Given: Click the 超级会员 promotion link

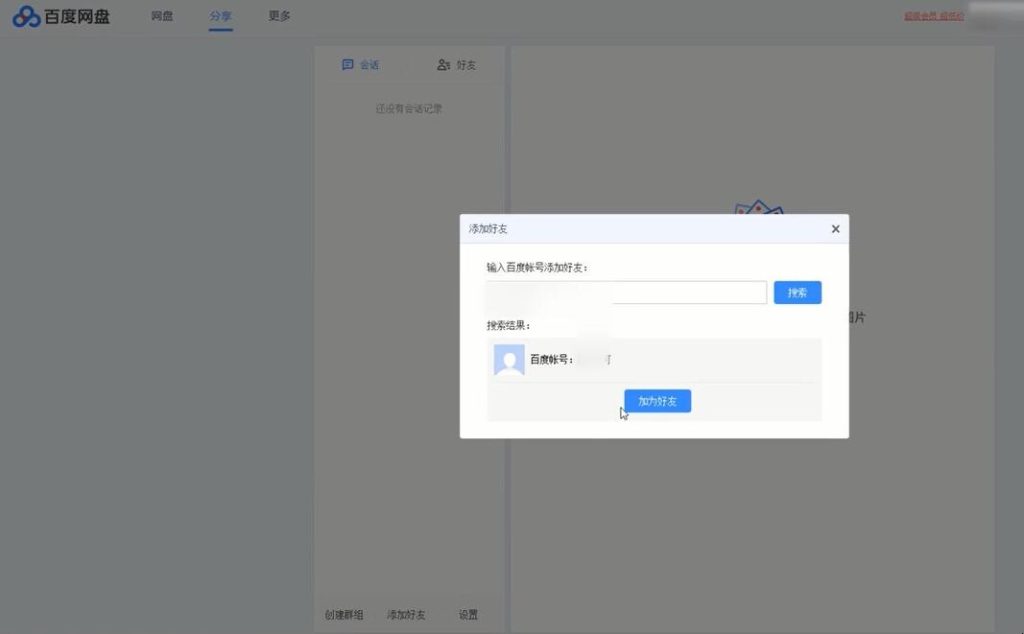Looking at the screenshot, I should tap(921, 15).
